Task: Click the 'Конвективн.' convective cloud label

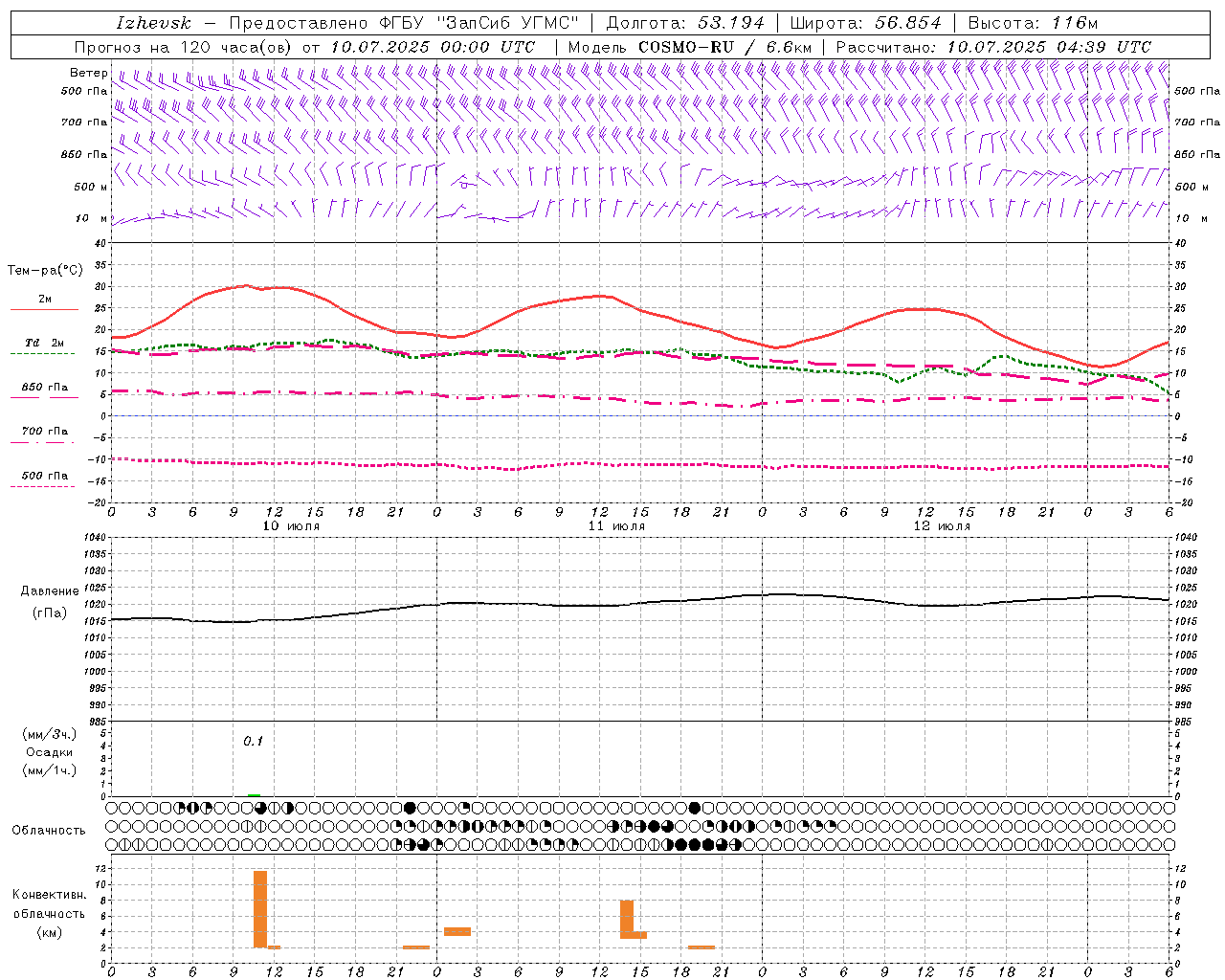Action: pyautogui.click(x=49, y=895)
